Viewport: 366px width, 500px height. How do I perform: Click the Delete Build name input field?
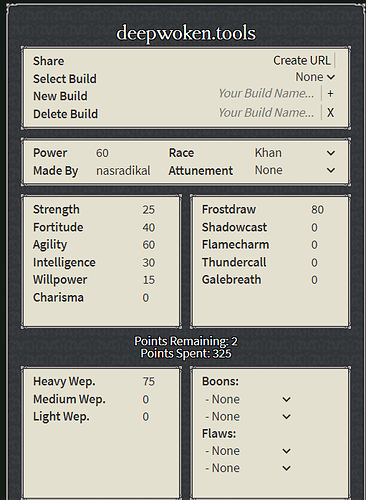pyautogui.click(x=267, y=113)
